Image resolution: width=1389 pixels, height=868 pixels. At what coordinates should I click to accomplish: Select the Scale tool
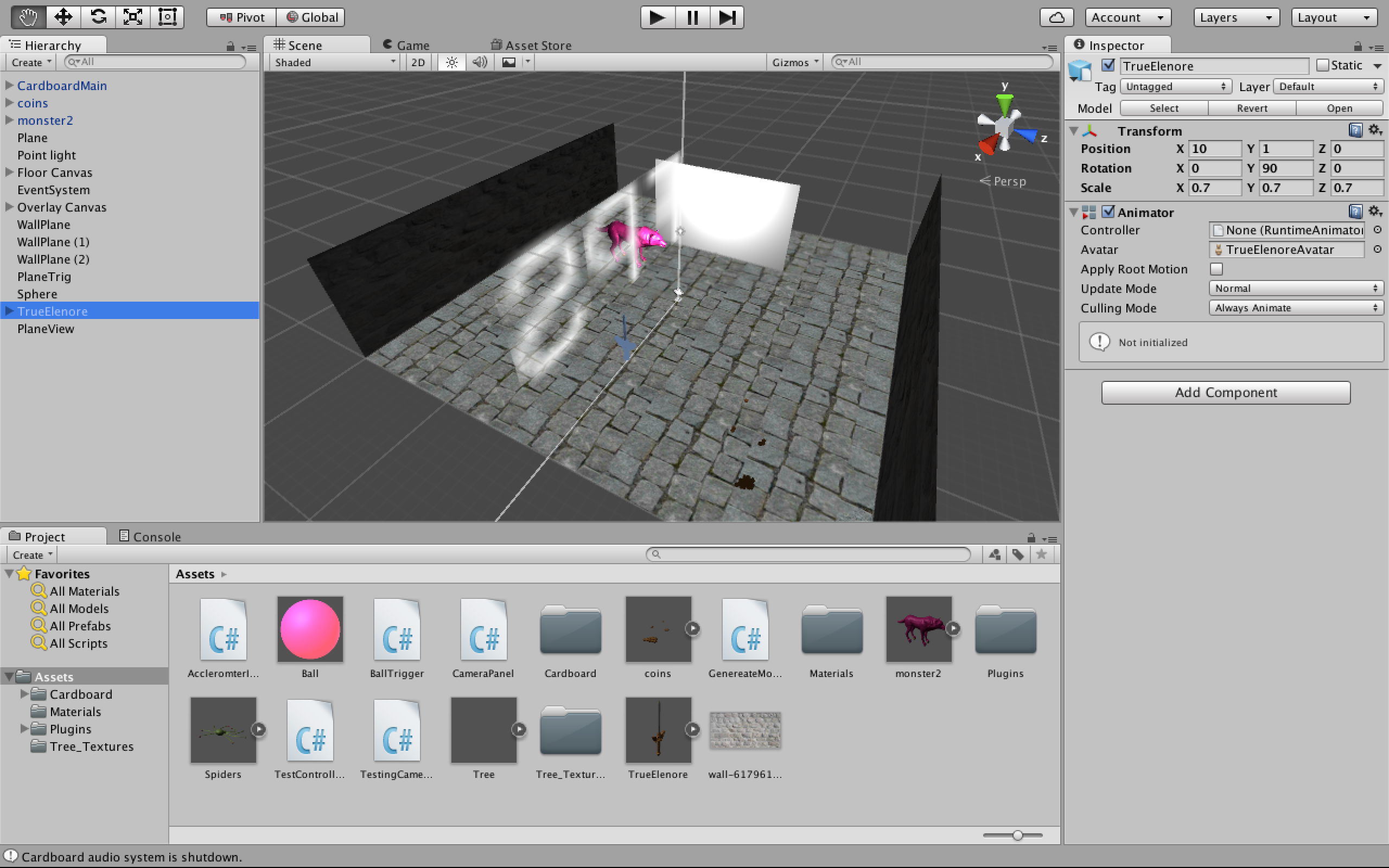tap(132, 17)
